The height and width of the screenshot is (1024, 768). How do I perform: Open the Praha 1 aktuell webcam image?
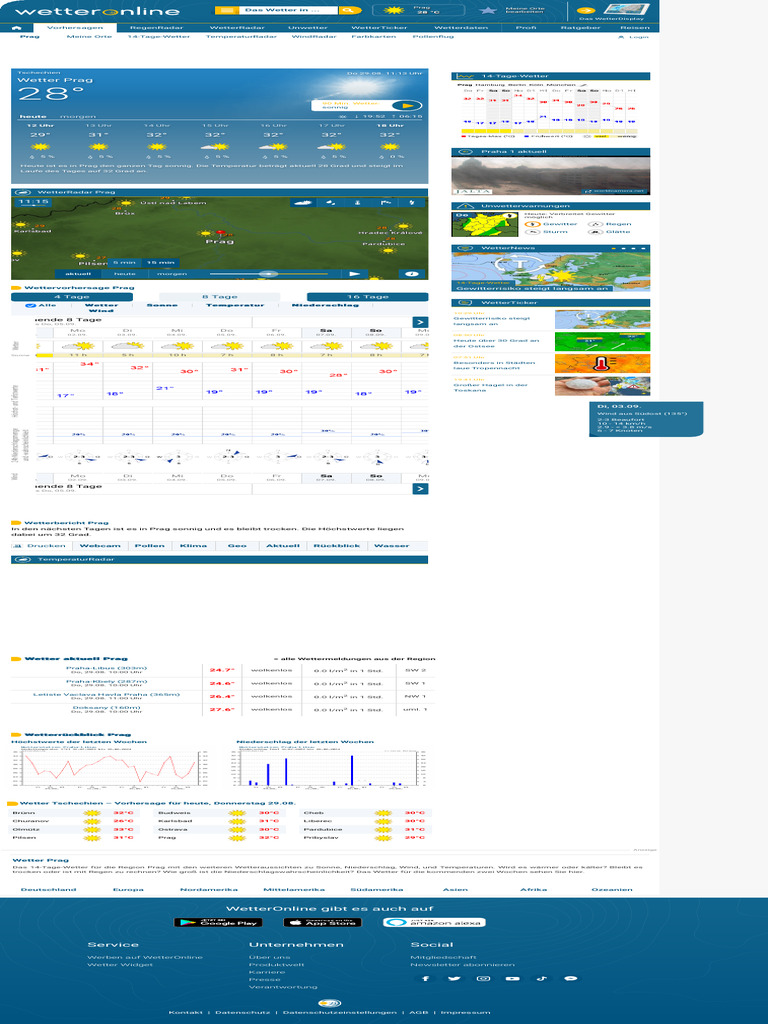click(551, 175)
